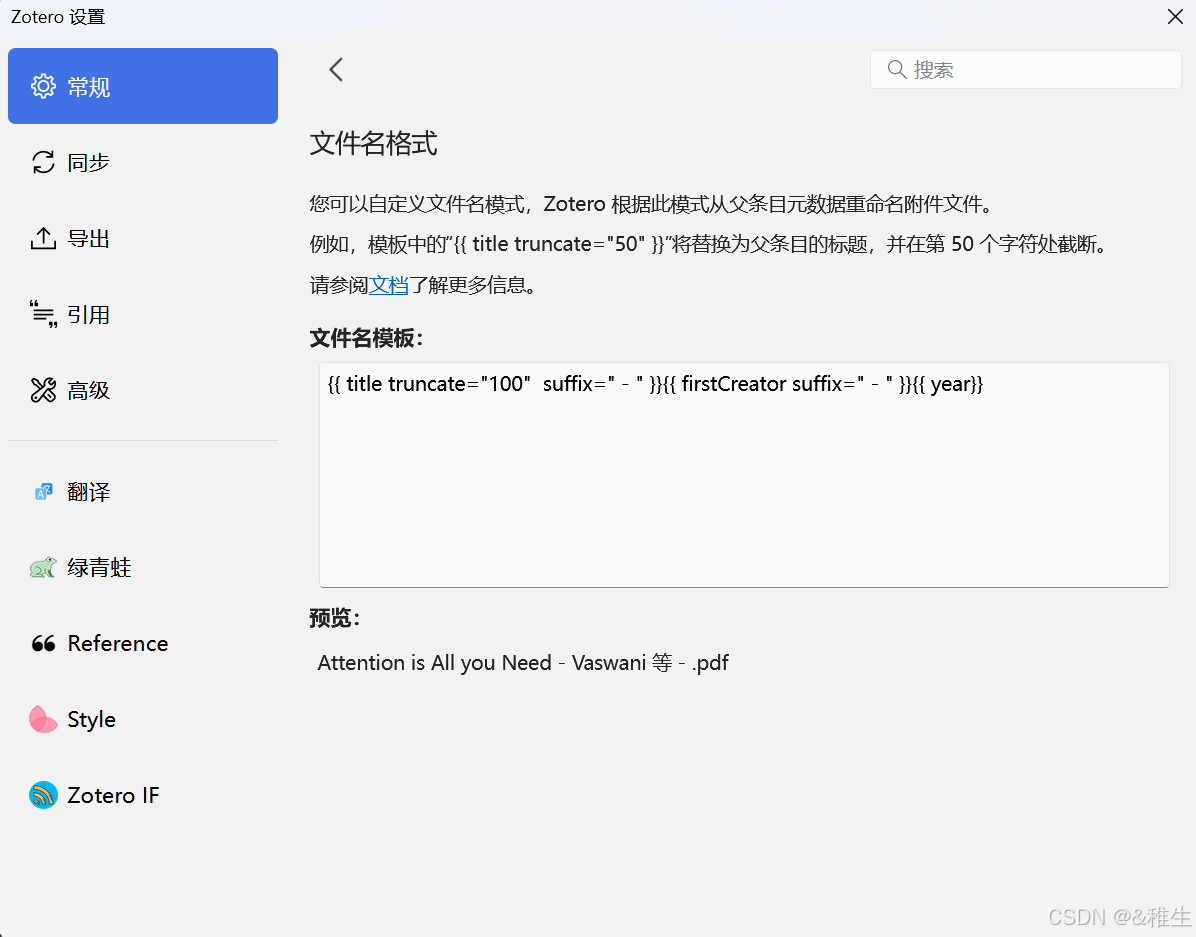Close the Zotero 设置 window
The height and width of the screenshot is (937, 1196).
pyautogui.click(x=1175, y=17)
